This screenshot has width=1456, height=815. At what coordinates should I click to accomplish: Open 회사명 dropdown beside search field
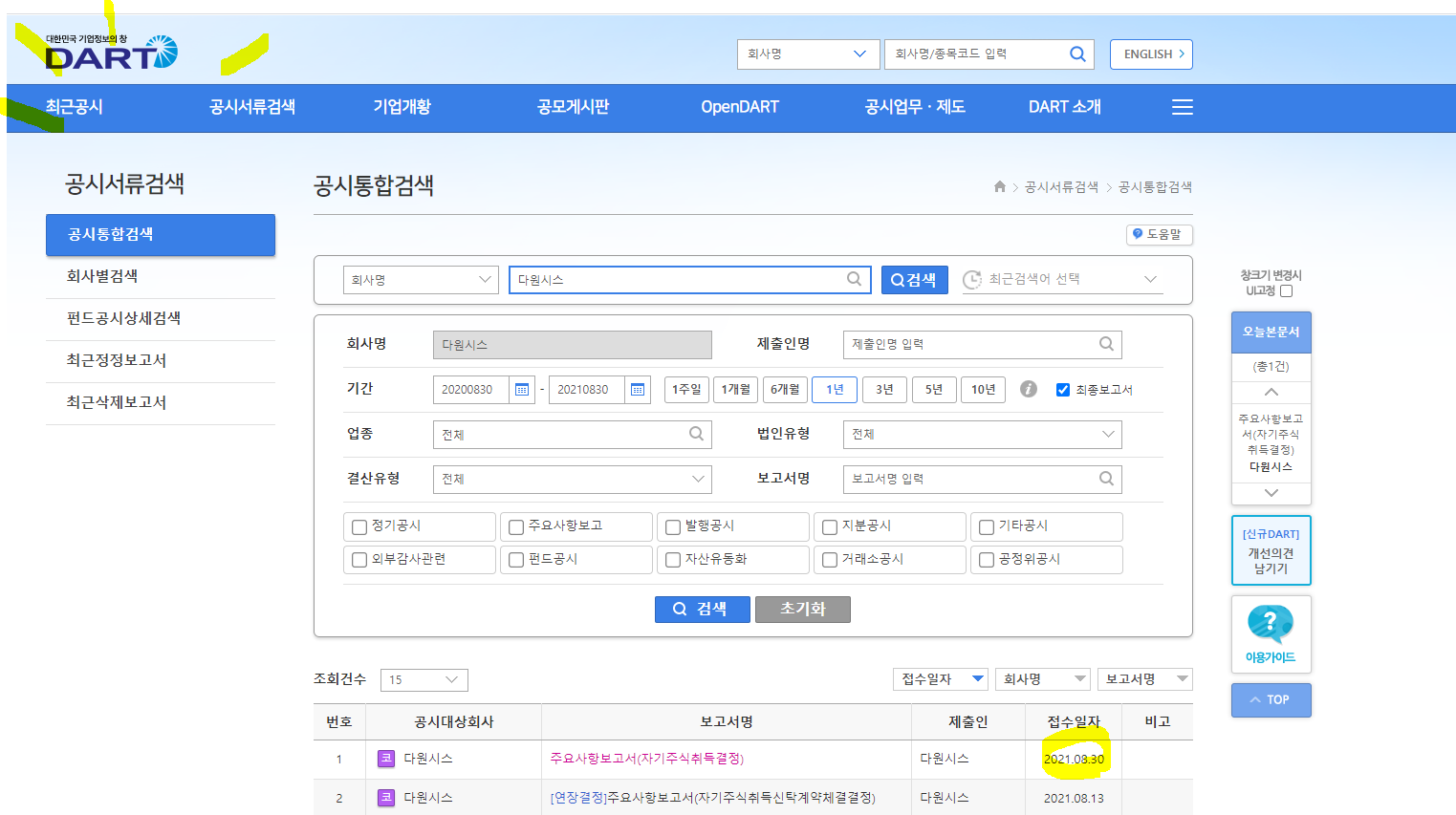click(x=421, y=280)
